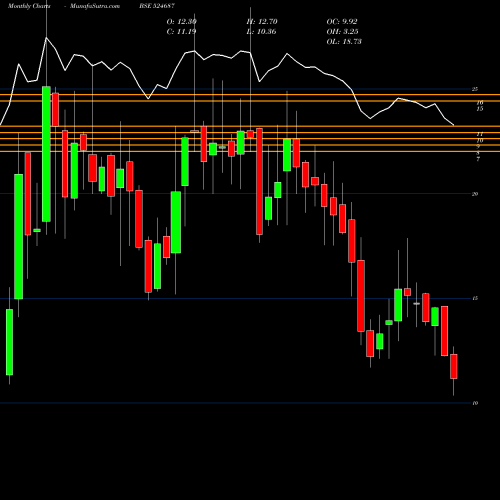
Task: Select the L: 10.36 low value
Action: click(x=261, y=32)
